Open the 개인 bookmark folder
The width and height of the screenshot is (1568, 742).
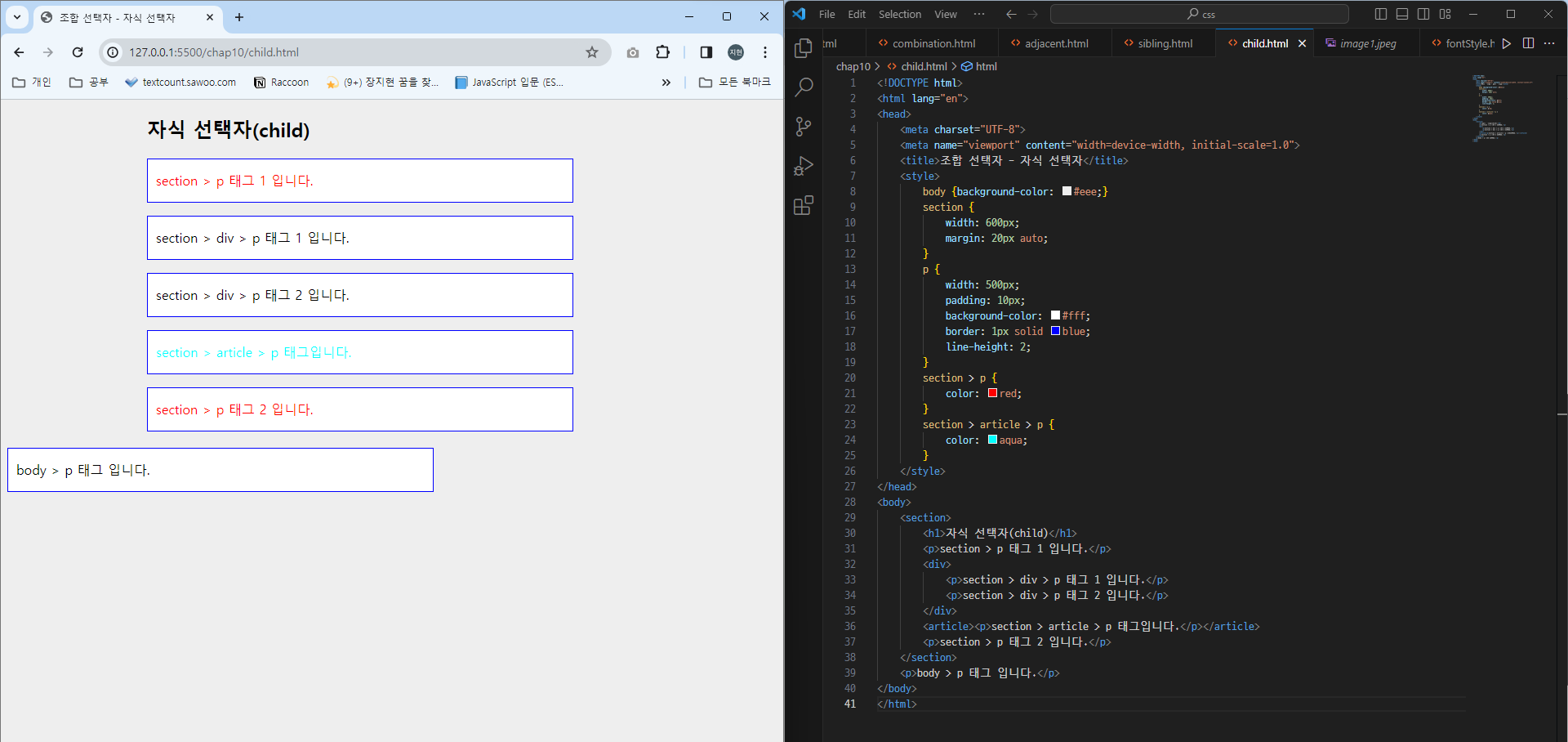pyautogui.click(x=32, y=83)
